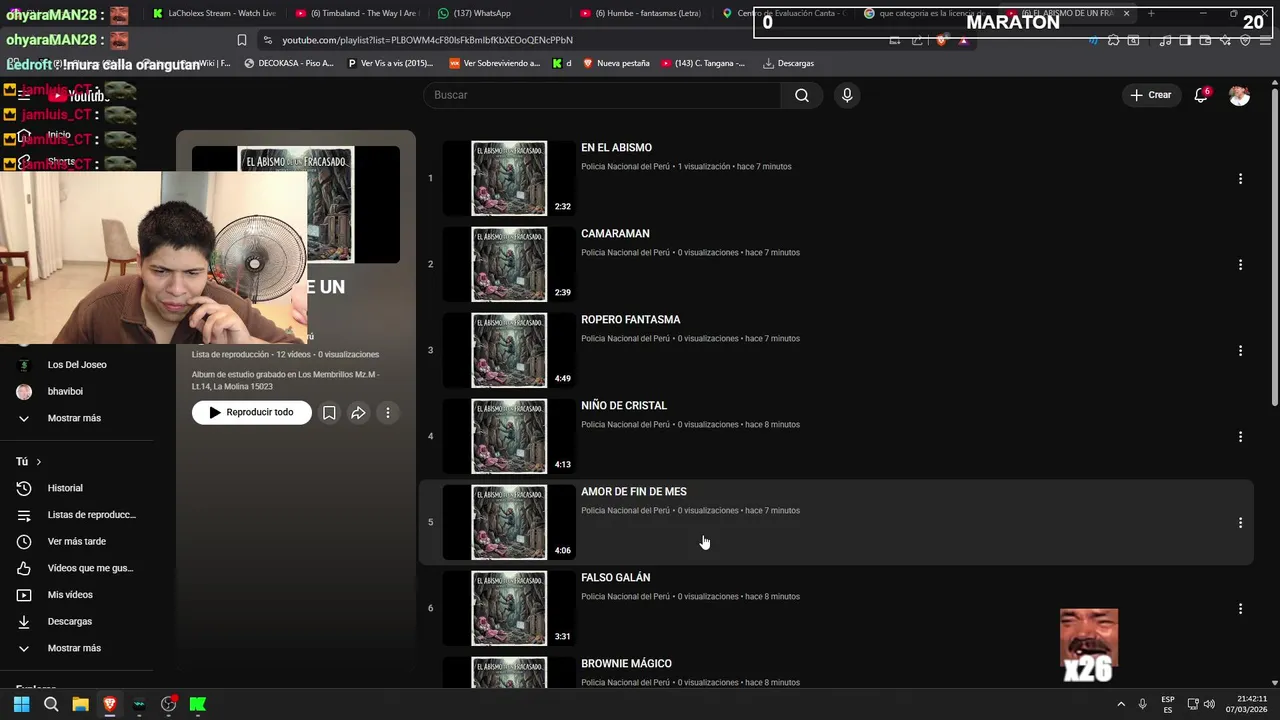Open the Los Del Joseo subscription
Image resolution: width=1280 pixels, height=720 pixels.
point(76,365)
